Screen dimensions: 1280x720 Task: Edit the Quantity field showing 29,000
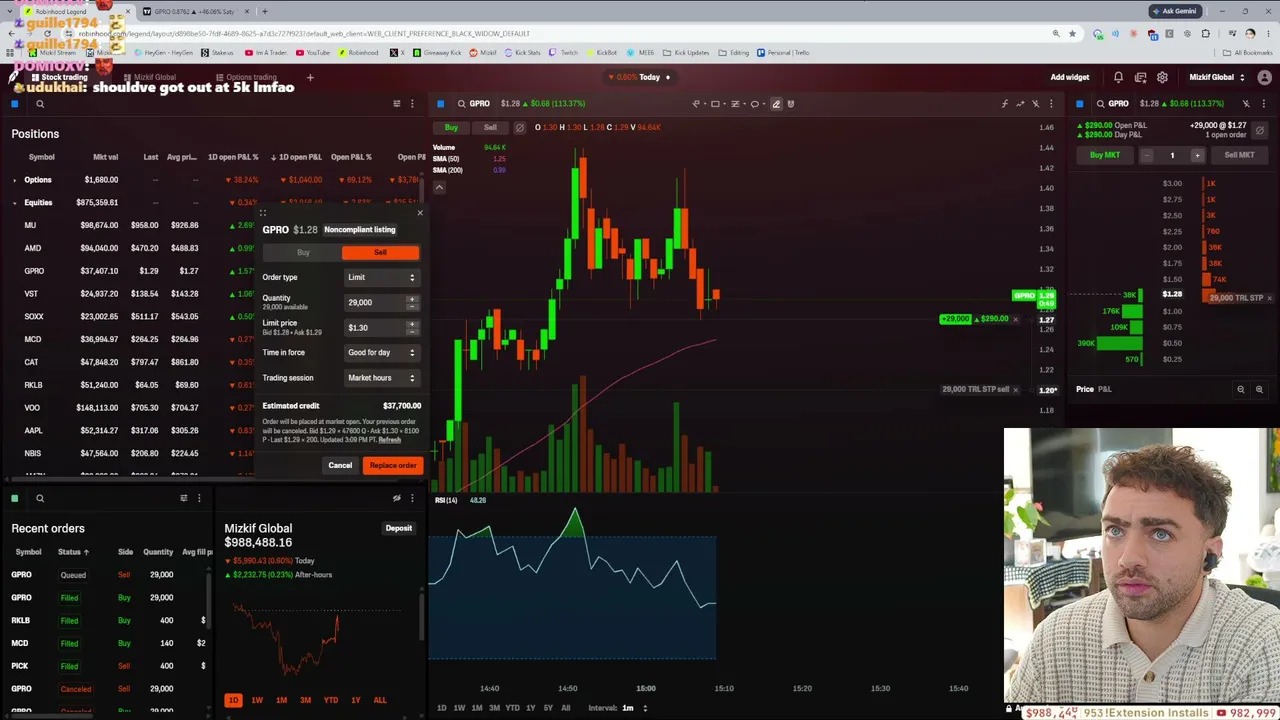381,302
